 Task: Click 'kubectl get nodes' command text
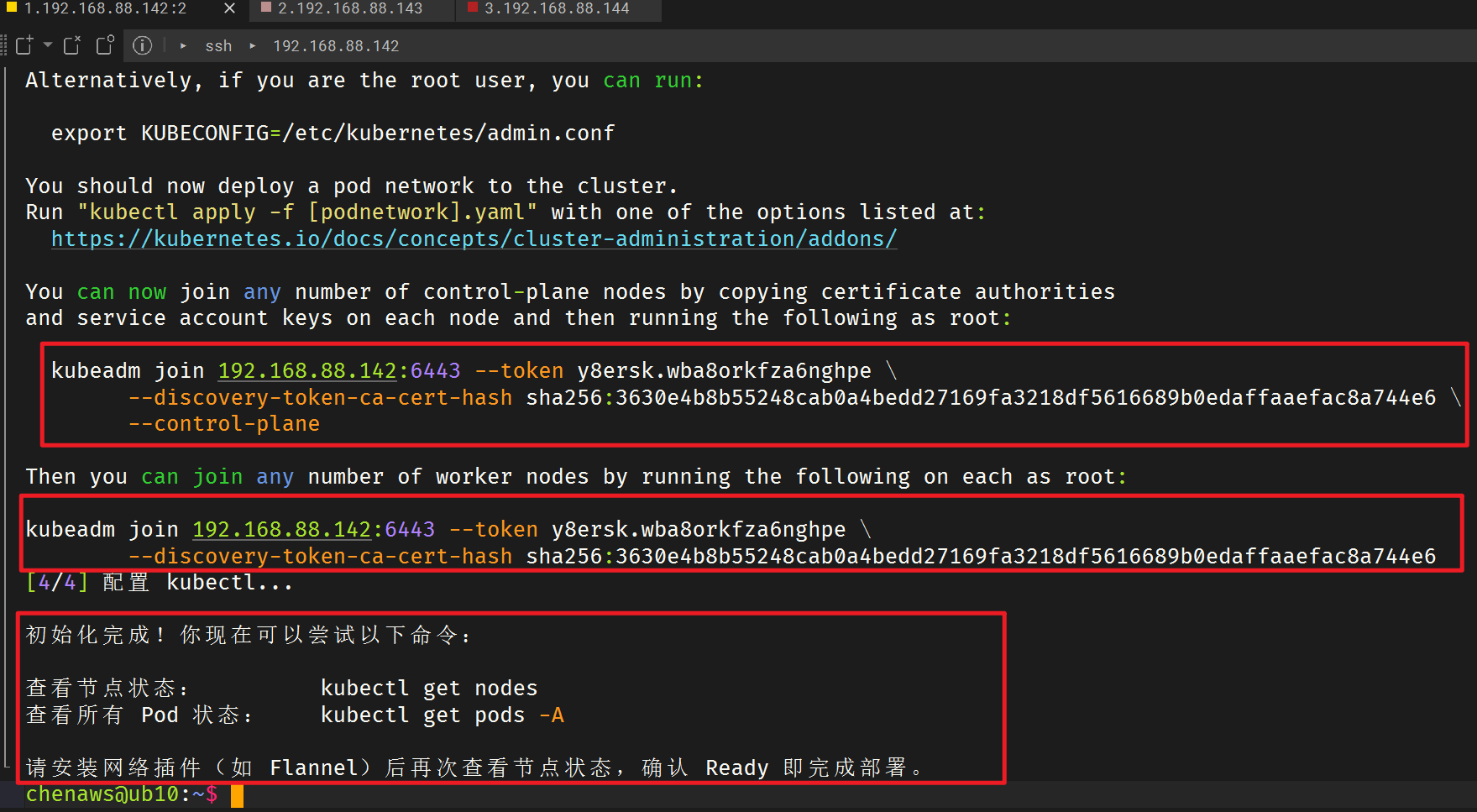pos(429,689)
